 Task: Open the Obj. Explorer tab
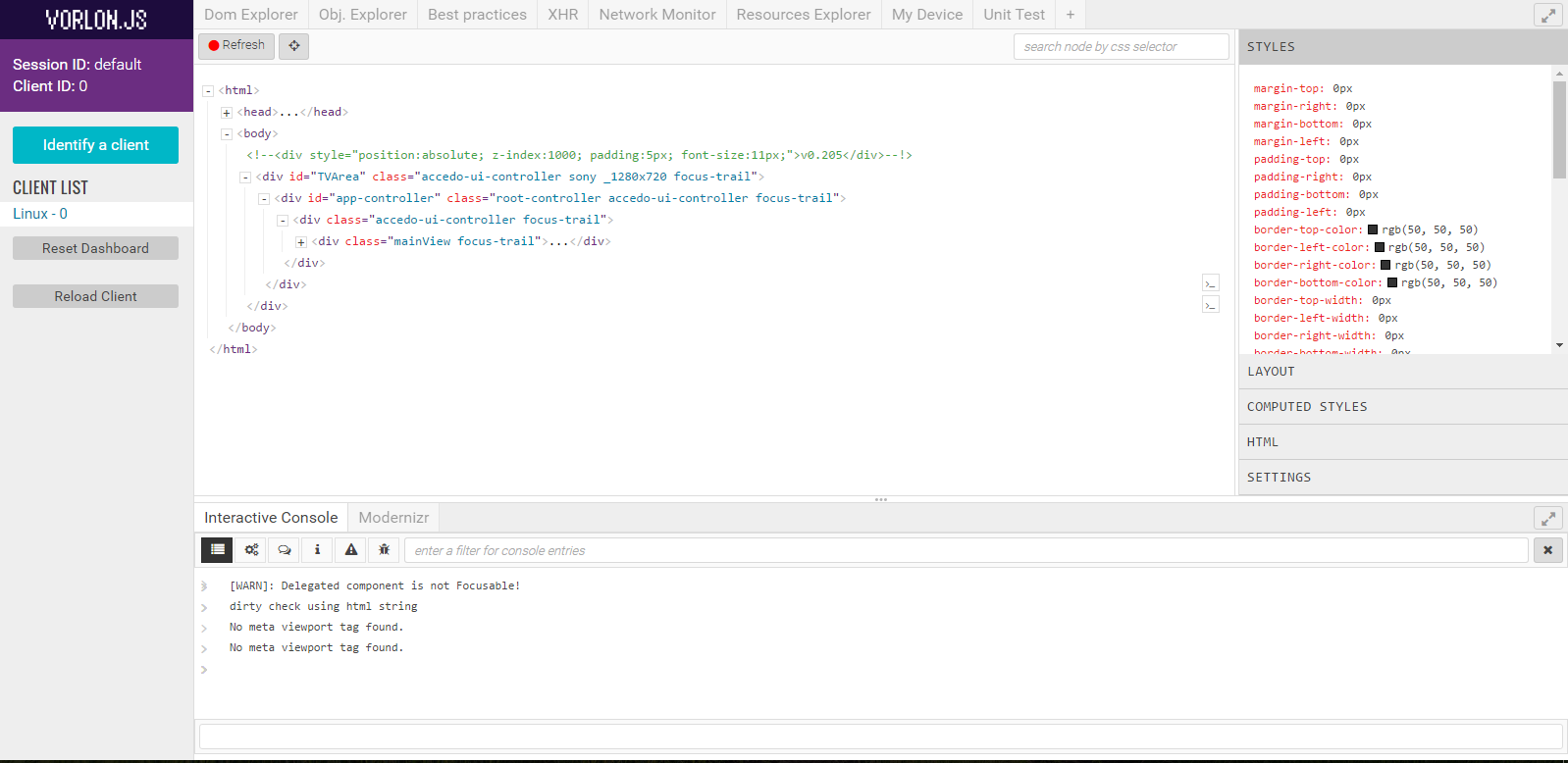click(363, 15)
